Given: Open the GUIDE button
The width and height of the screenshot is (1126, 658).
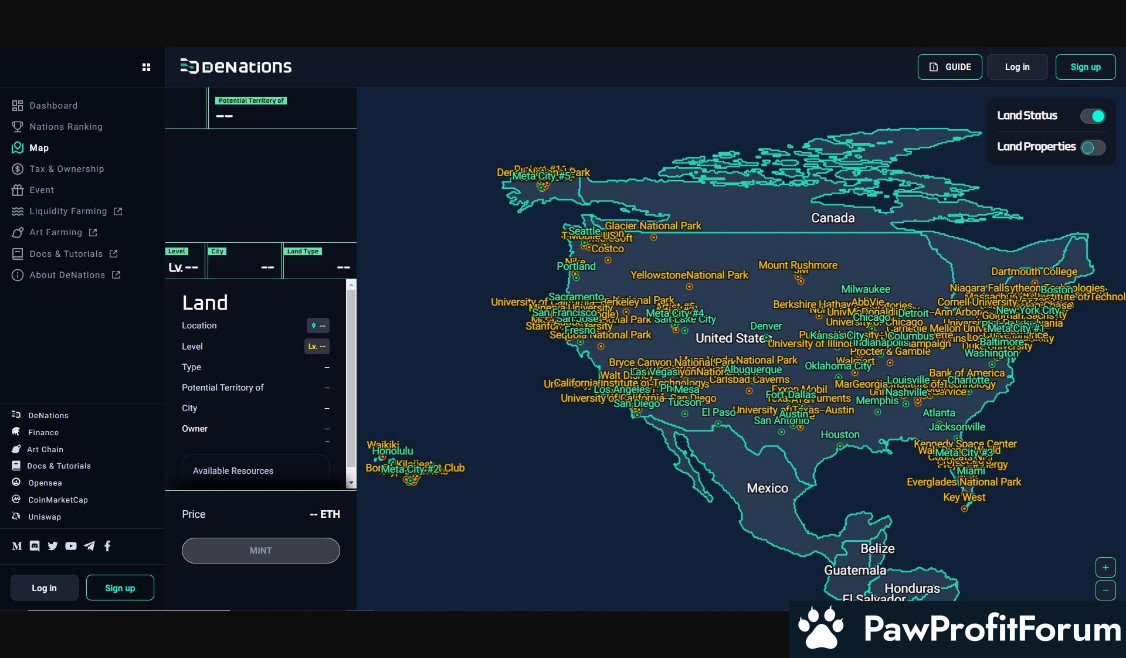Looking at the screenshot, I should [950, 67].
